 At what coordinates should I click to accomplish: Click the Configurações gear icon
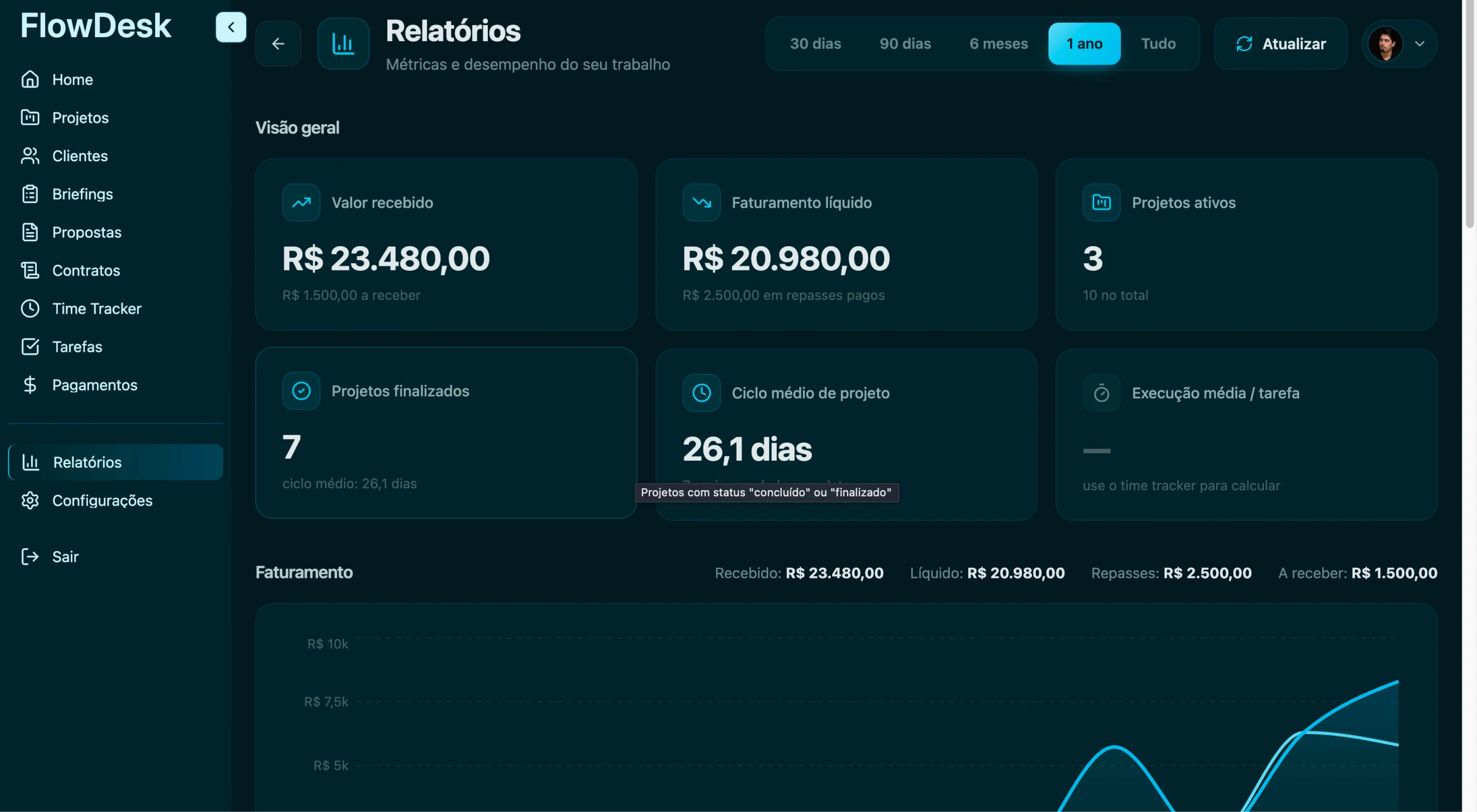click(30, 500)
